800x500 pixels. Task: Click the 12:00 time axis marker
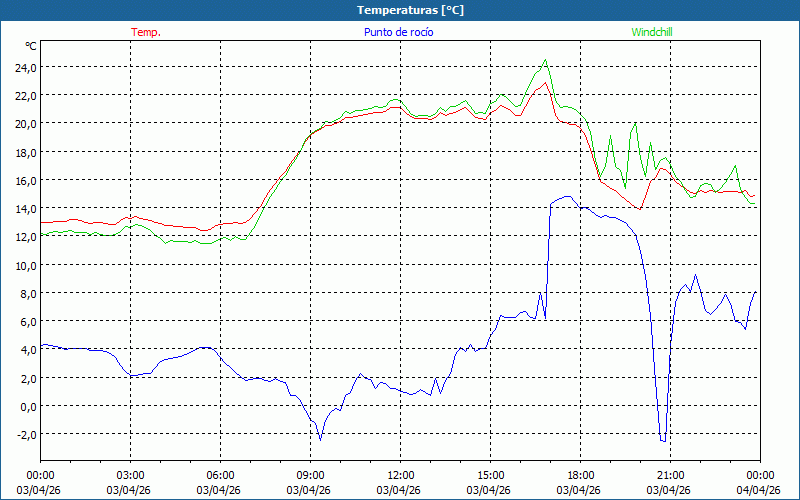400,475
